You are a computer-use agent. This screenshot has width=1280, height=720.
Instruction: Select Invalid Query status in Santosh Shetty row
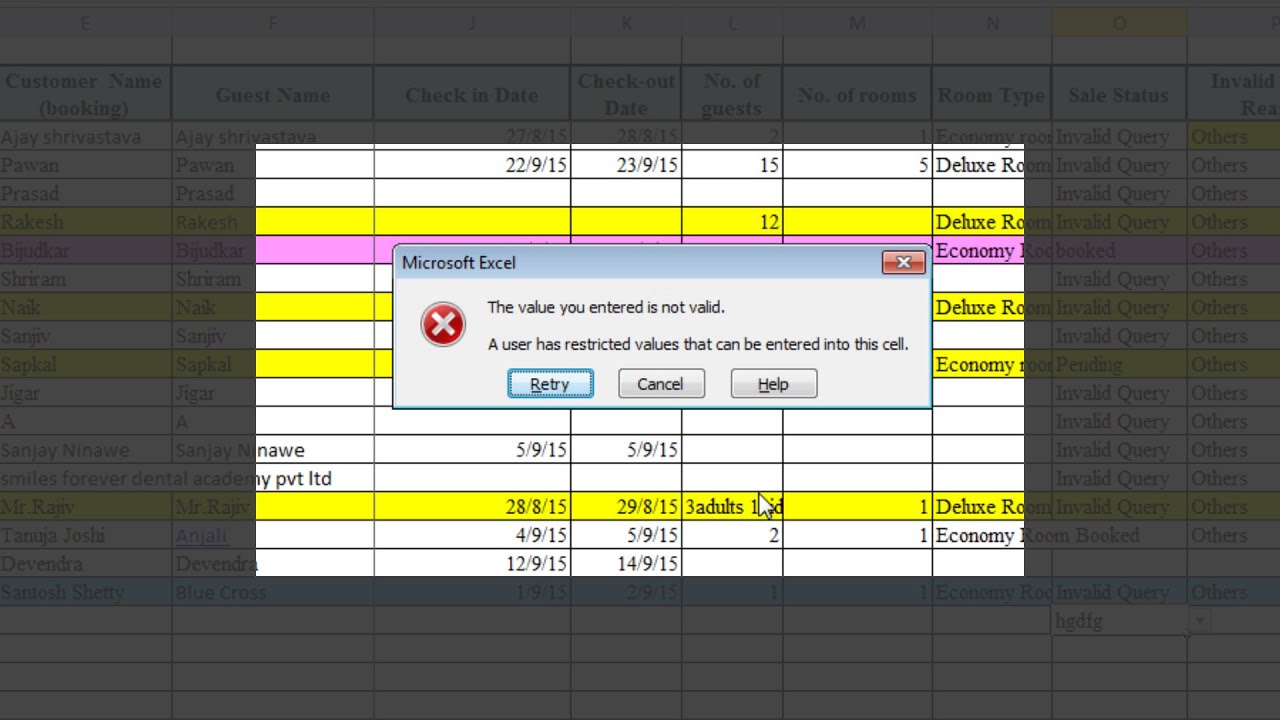click(1119, 592)
